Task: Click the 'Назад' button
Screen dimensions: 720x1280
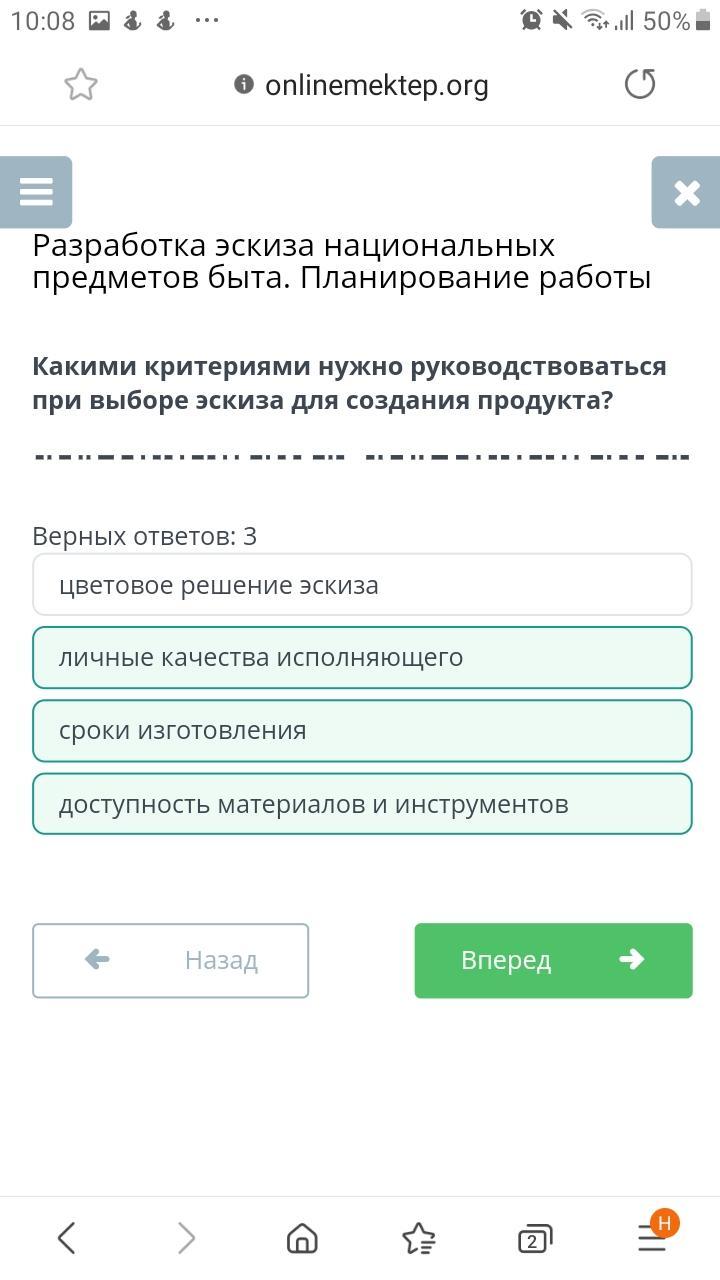Action: [x=171, y=960]
